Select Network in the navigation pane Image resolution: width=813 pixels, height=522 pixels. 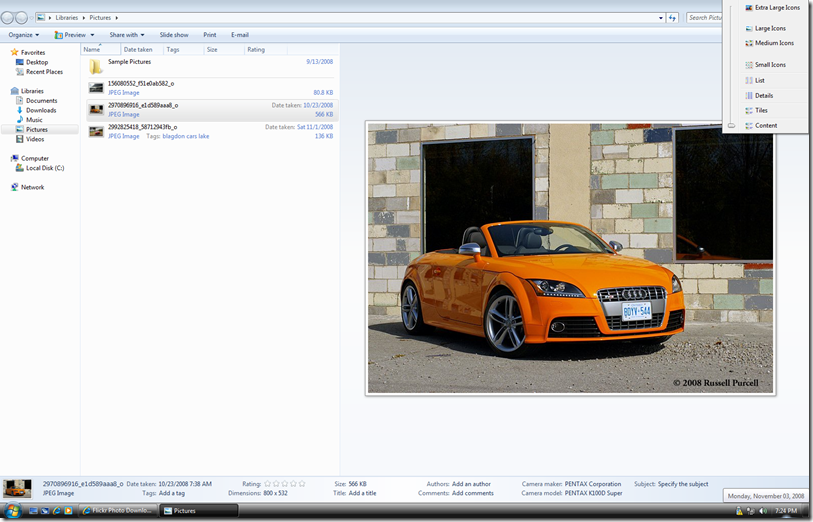click(x=27, y=187)
